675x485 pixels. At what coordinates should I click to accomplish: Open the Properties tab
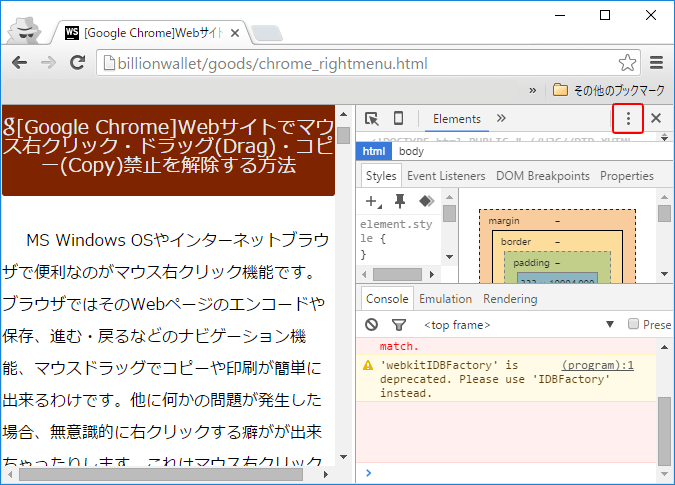(x=627, y=176)
